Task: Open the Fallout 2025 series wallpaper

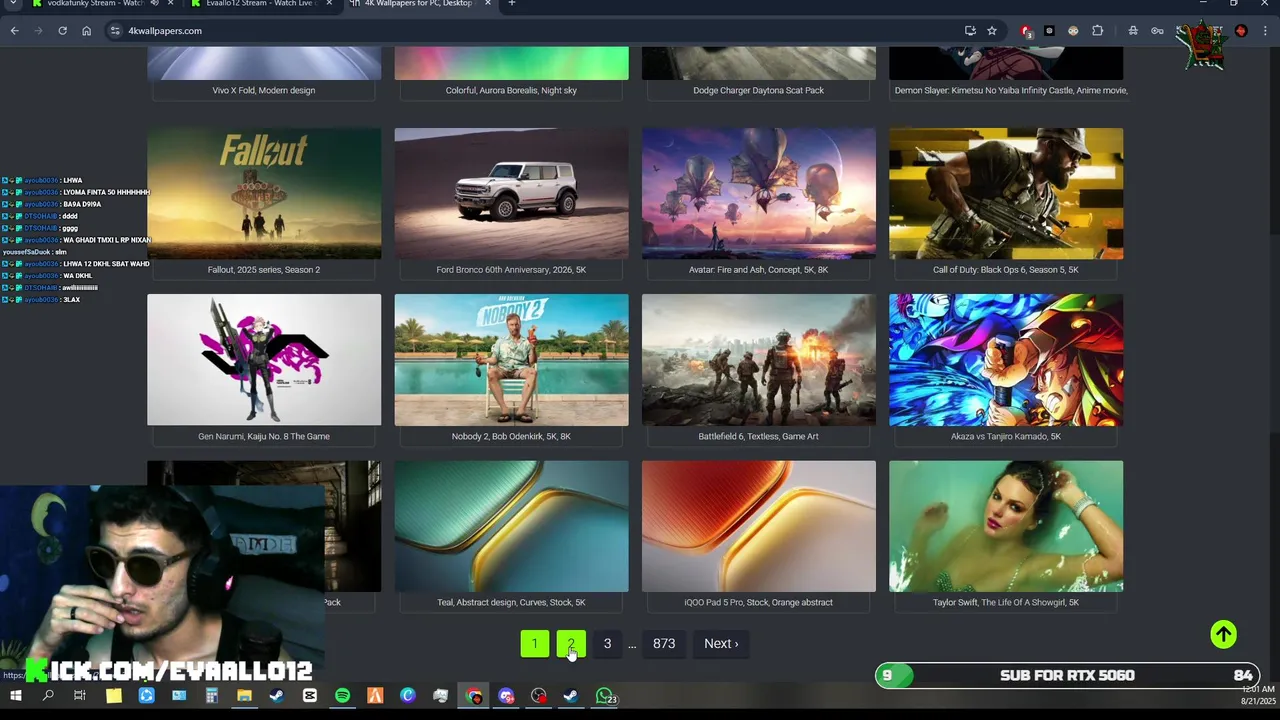Action: 264,193
